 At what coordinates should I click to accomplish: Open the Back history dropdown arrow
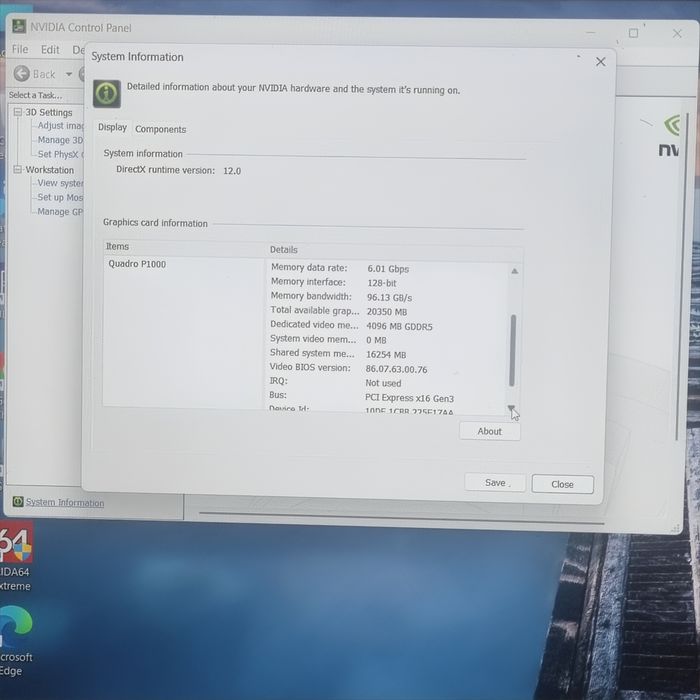click(69, 74)
